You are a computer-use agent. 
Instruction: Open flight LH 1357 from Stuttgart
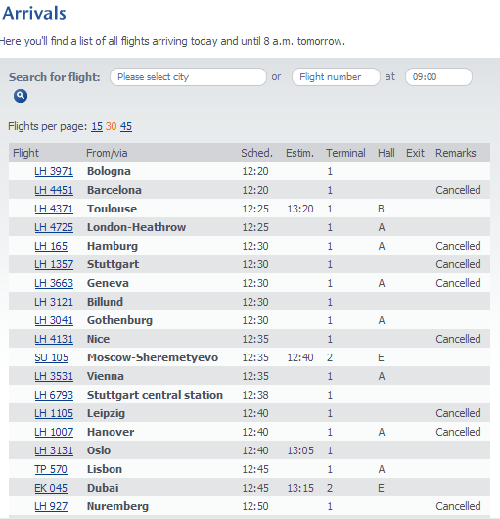pos(53,264)
